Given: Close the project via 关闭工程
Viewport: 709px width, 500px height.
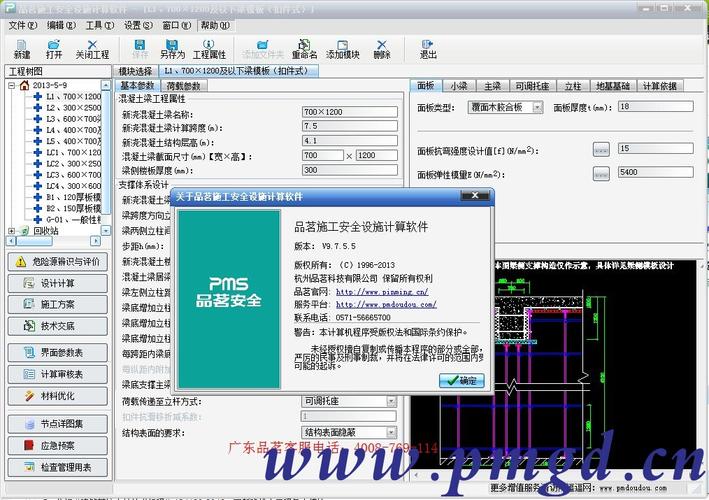Looking at the screenshot, I should (92, 49).
